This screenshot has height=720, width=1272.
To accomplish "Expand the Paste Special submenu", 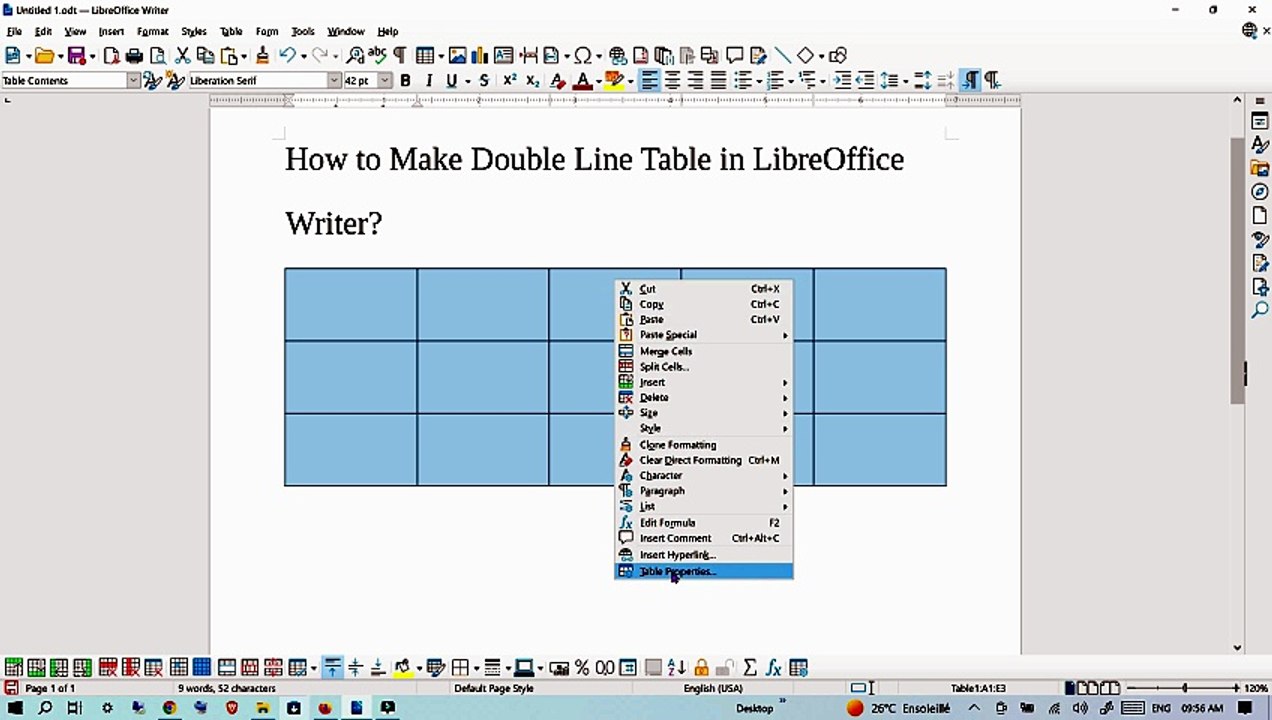I will (703, 335).
